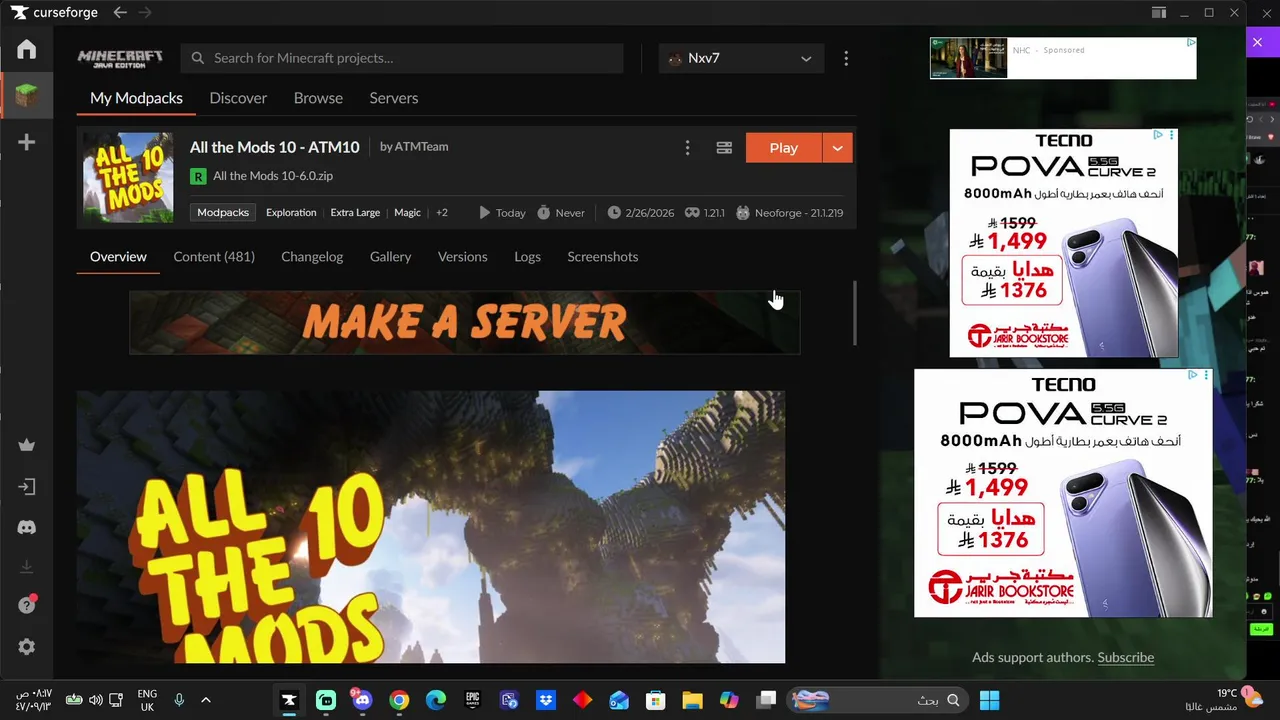Click the microphone icon in system tray

tap(179, 700)
